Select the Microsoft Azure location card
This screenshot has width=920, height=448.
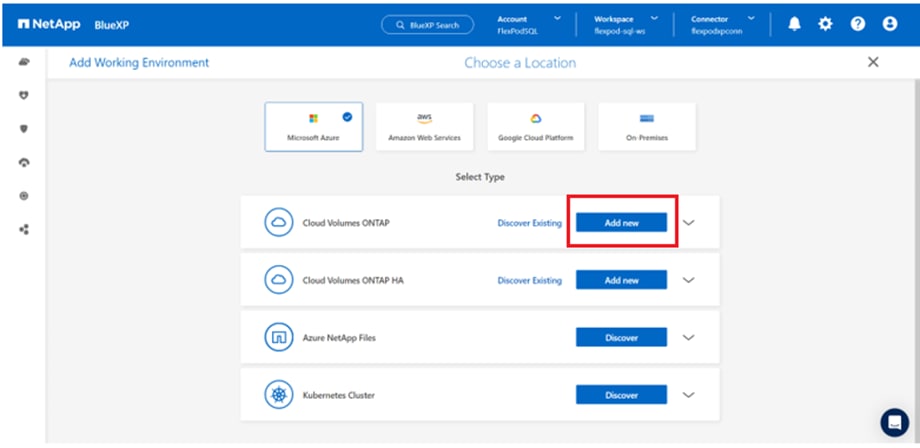313,127
